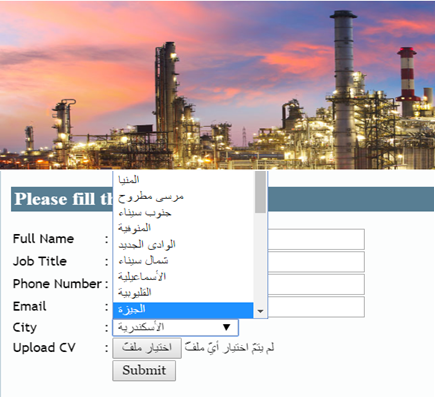Viewport: 443px width, 397px height.
Task: Submit the application form
Action: pyautogui.click(x=144, y=370)
